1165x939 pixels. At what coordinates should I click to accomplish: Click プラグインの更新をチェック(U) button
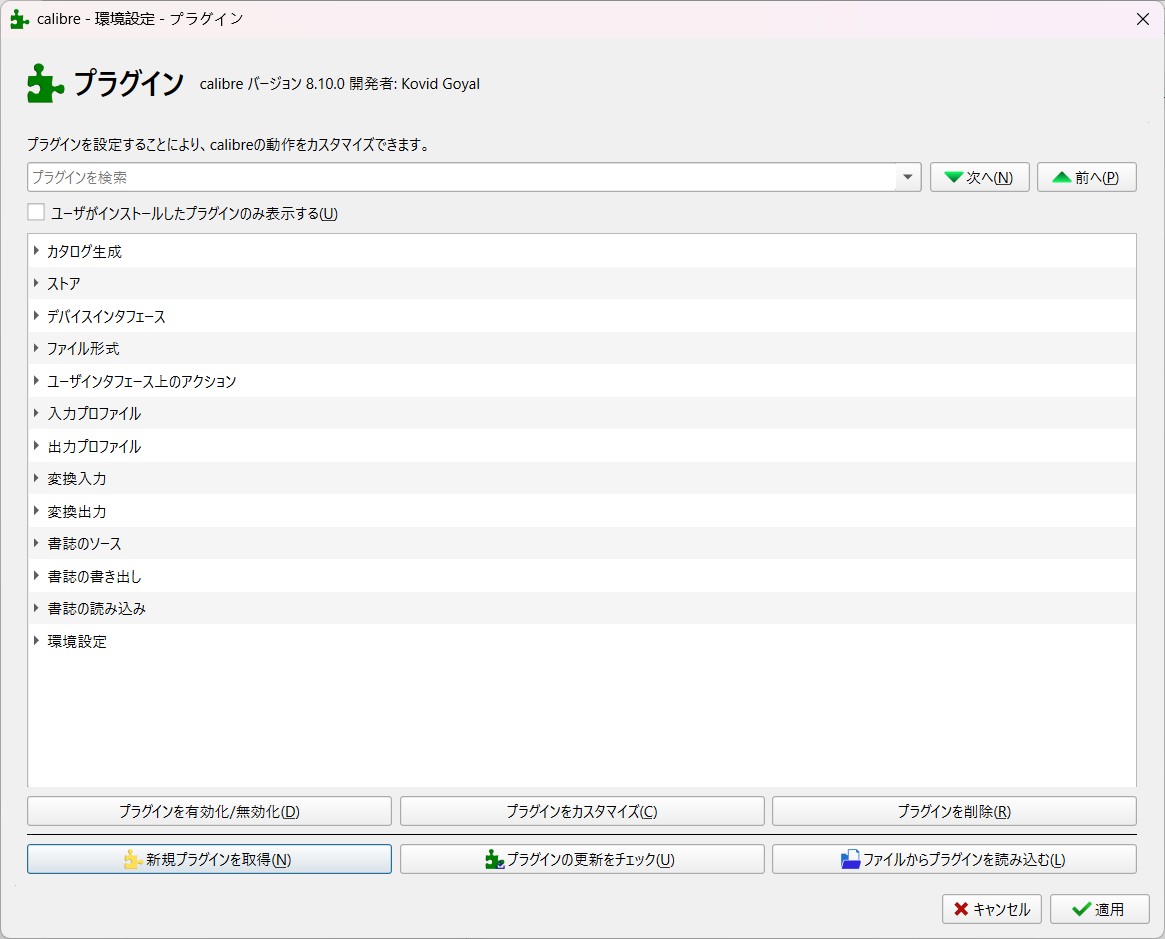pyautogui.click(x=582, y=860)
